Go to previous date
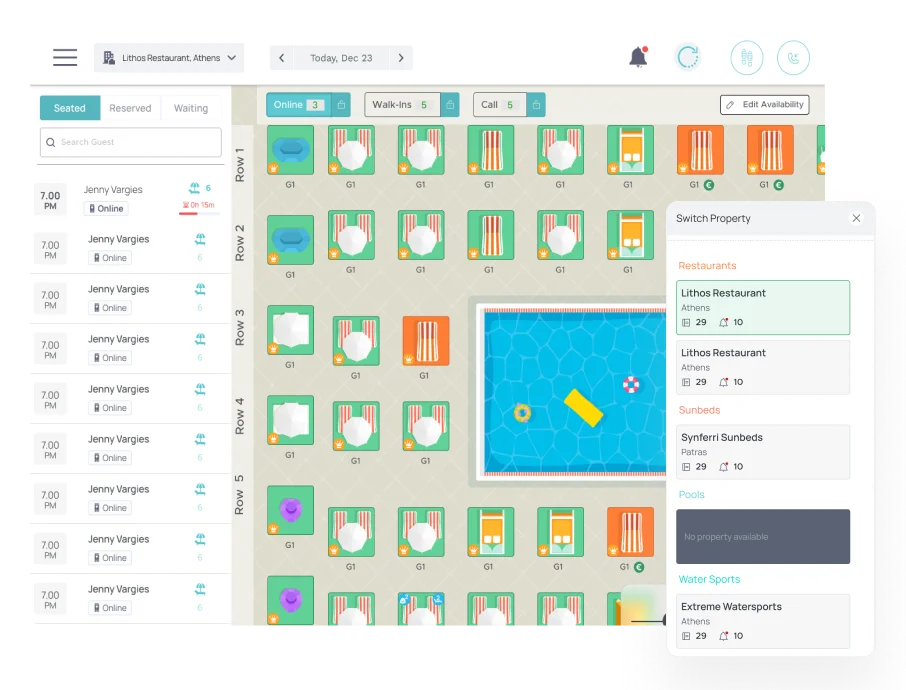This screenshot has height=690, width=906. click(281, 58)
